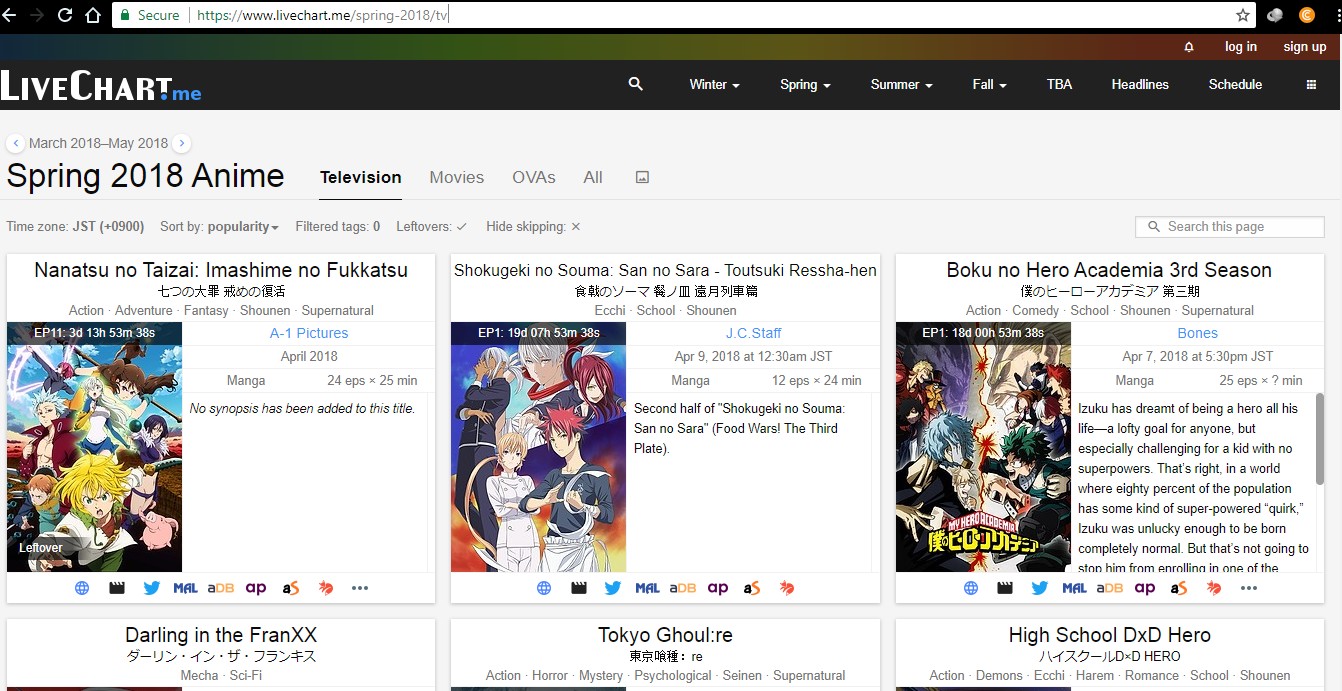This screenshot has height=691, width=1342.
Task: Open the site search magnifier icon
Action: click(635, 84)
